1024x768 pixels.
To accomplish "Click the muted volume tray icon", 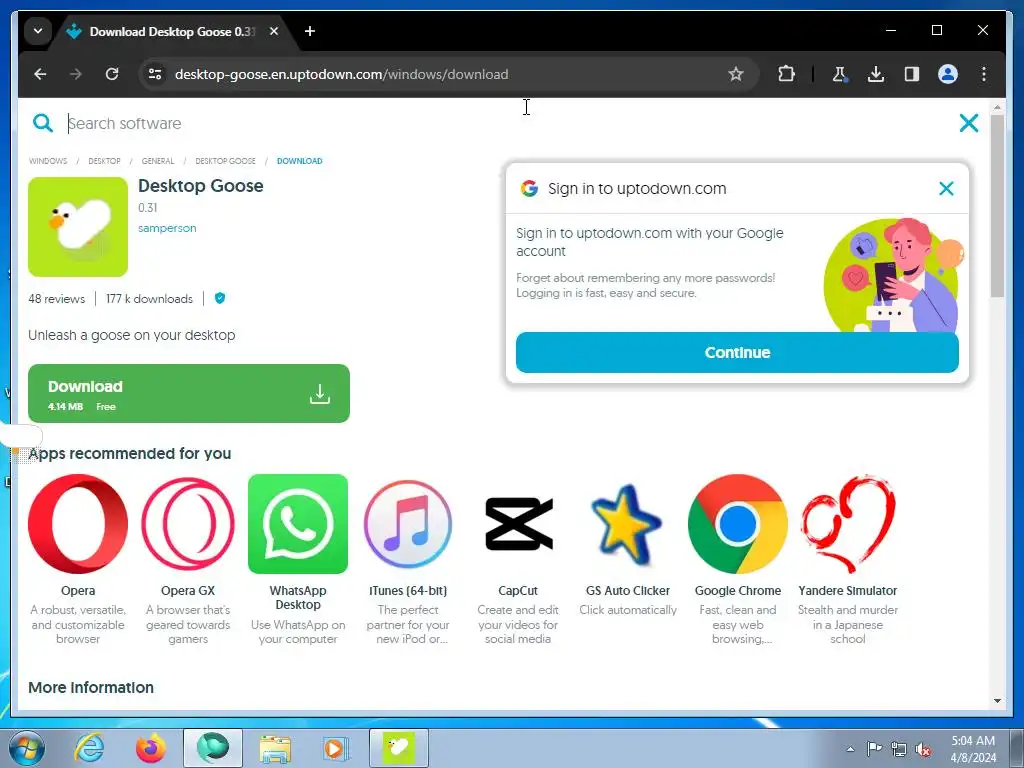I will coord(923,749).
